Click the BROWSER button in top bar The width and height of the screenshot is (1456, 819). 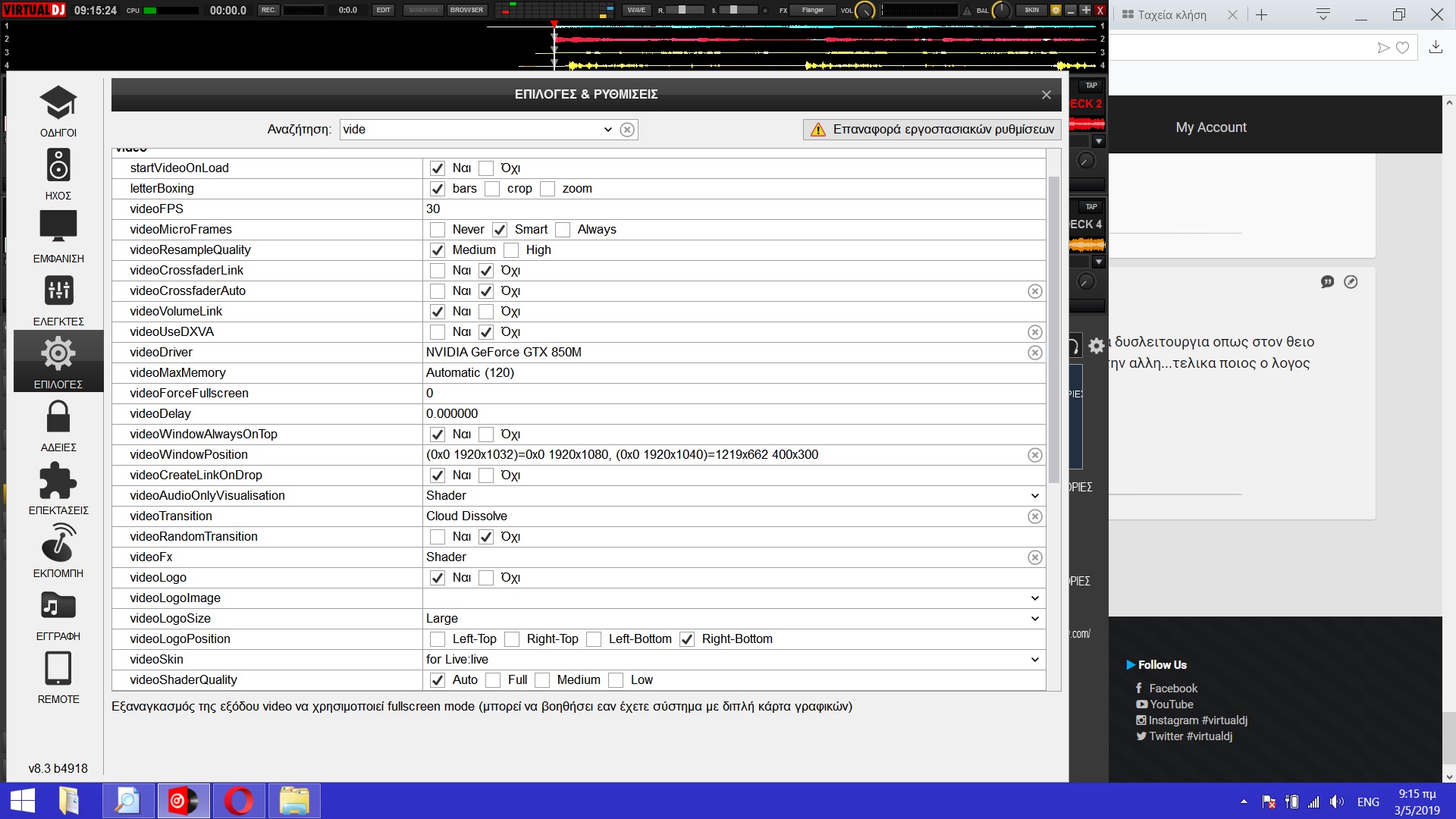point(466,10)
